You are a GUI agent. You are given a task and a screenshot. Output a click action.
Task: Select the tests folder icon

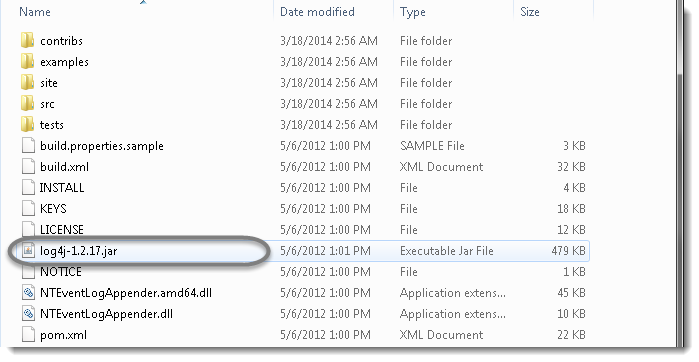pos(28,124)
